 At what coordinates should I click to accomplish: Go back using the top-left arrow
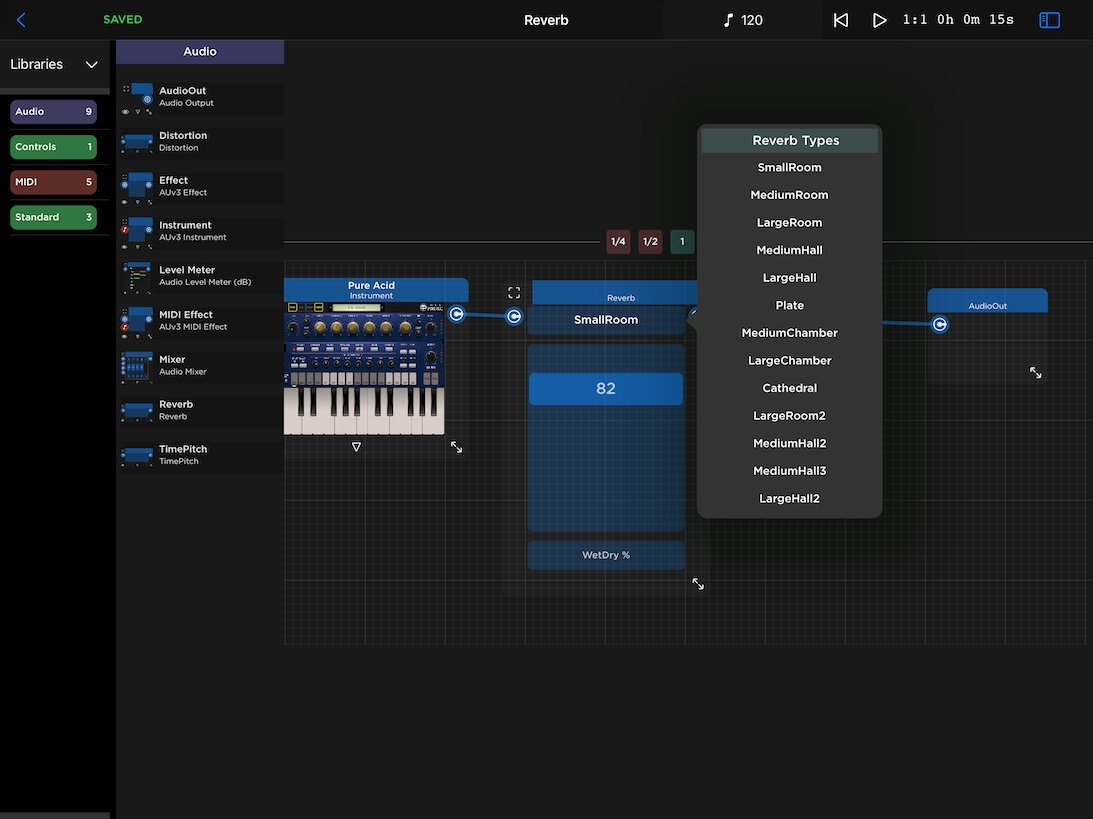[x=21, y=20]
